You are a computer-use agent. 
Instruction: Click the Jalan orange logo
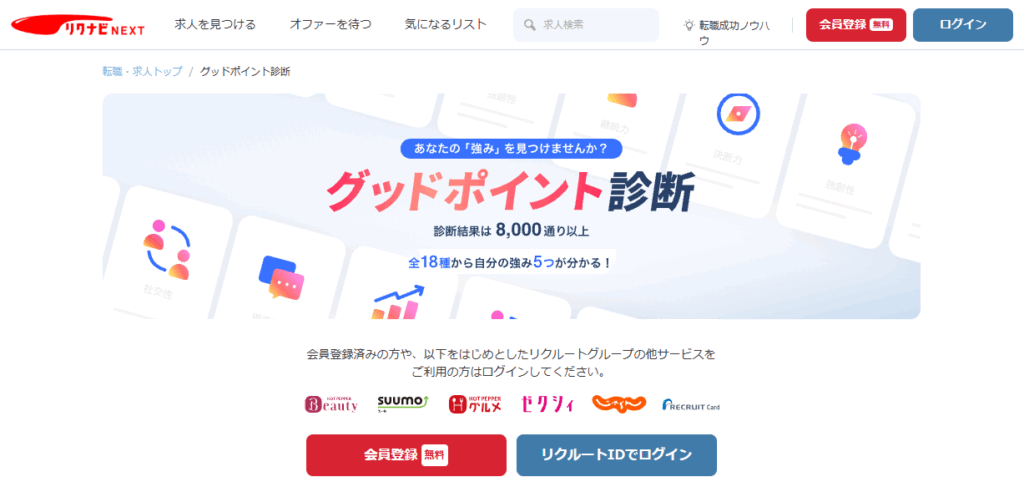(x=619, y=404)
